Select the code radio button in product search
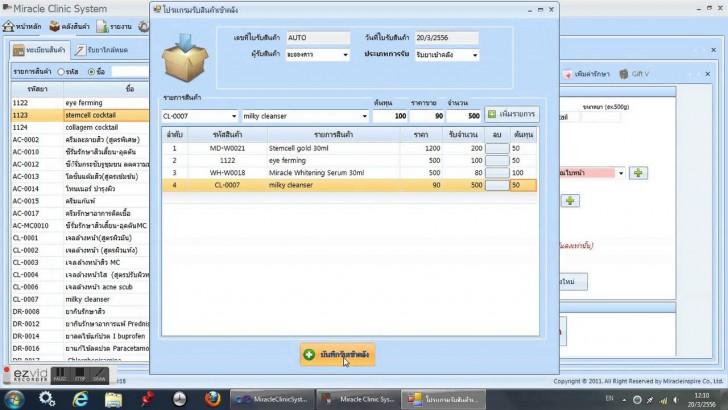 point(61,72)
